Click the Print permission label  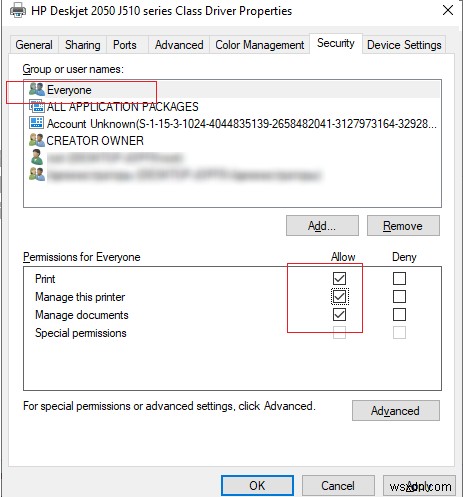[45, 279]
